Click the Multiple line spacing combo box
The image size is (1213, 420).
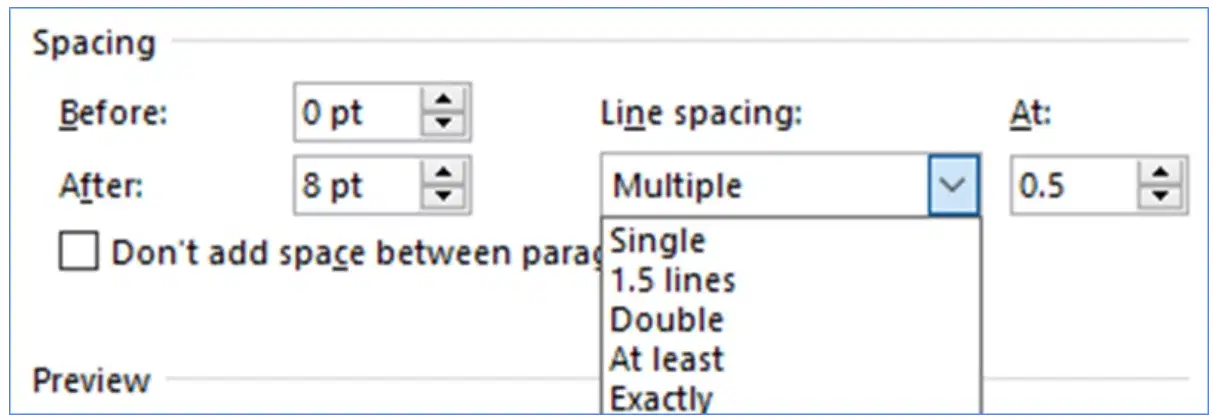click(790, 186)
